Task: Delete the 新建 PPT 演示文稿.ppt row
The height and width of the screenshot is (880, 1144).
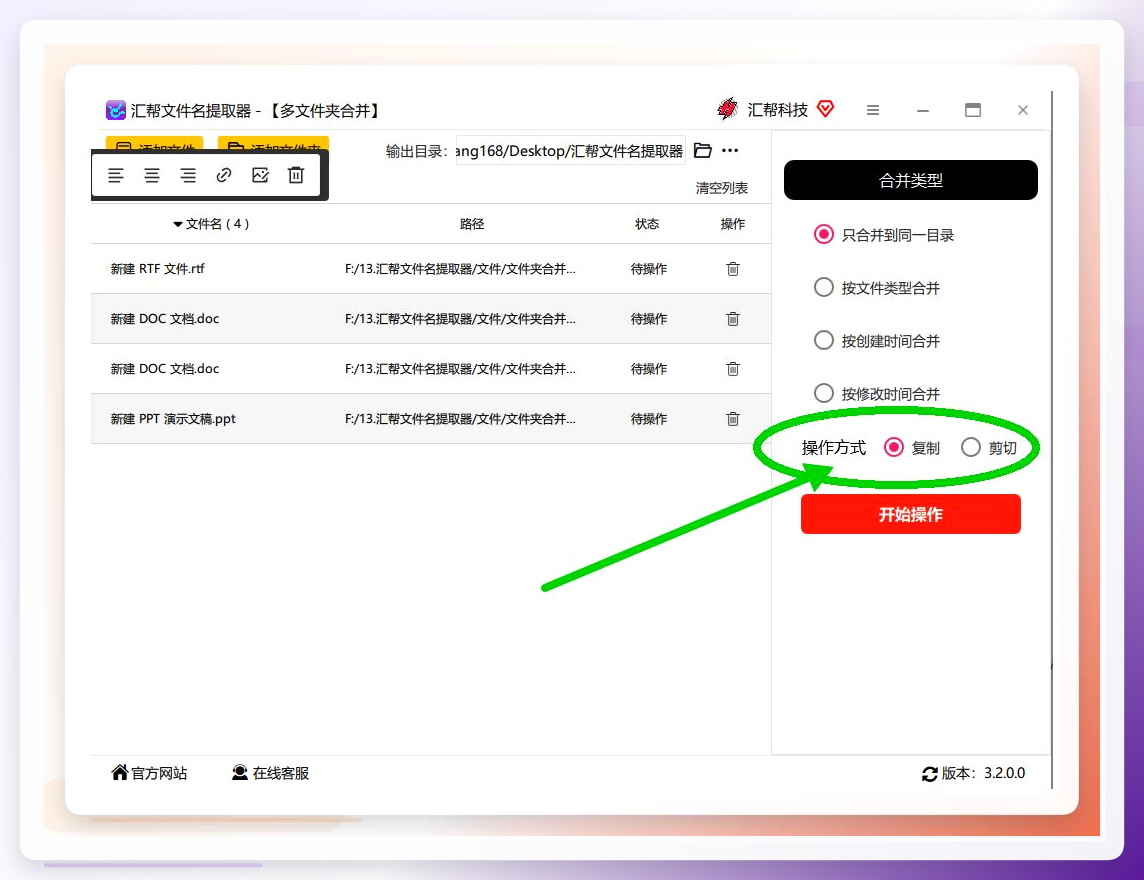Action: click(x=733, y=419)
